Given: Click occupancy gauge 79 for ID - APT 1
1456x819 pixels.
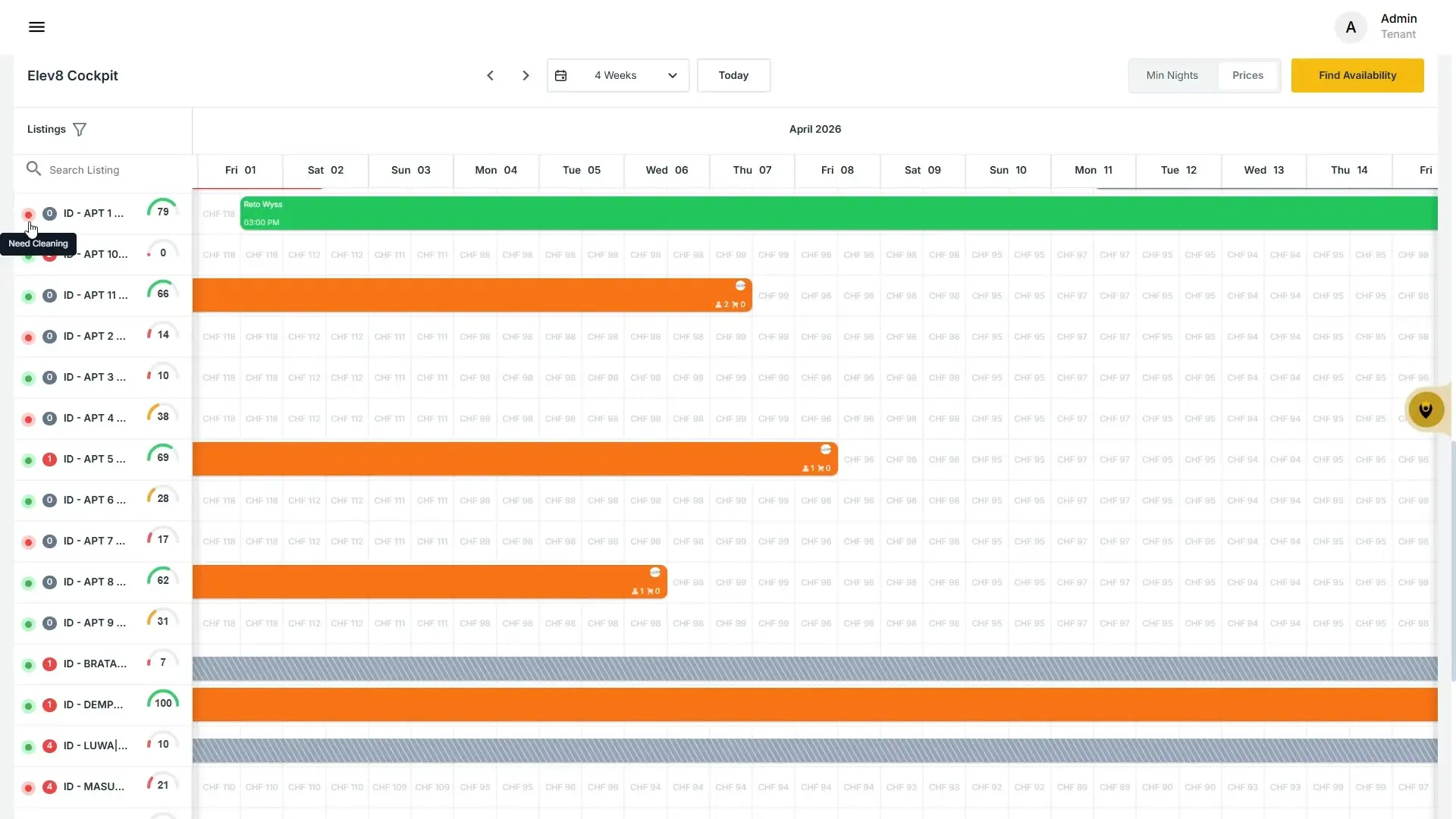Looking at the screenshot, I should pos(163,212).
